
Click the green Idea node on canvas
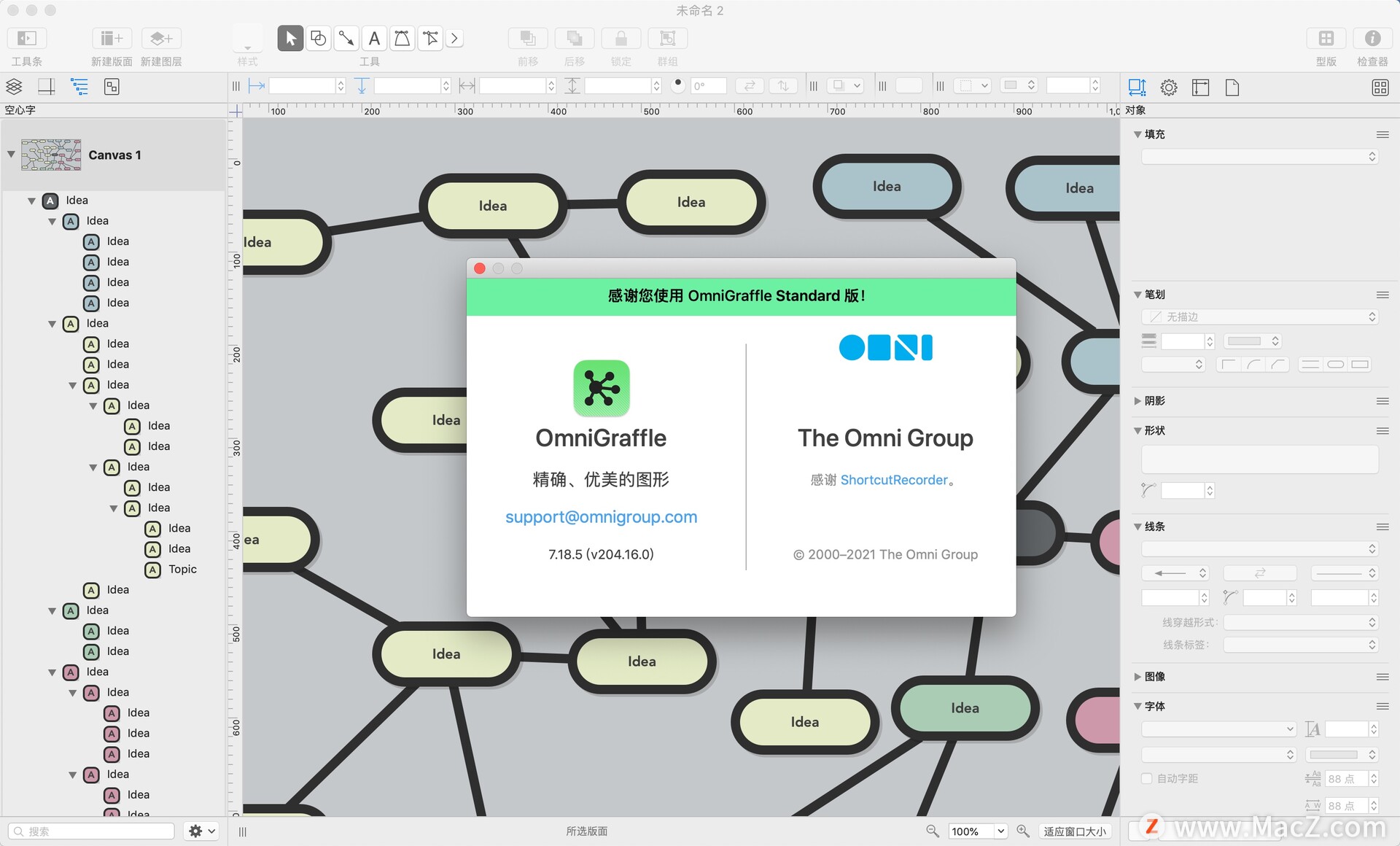(965, 708)
